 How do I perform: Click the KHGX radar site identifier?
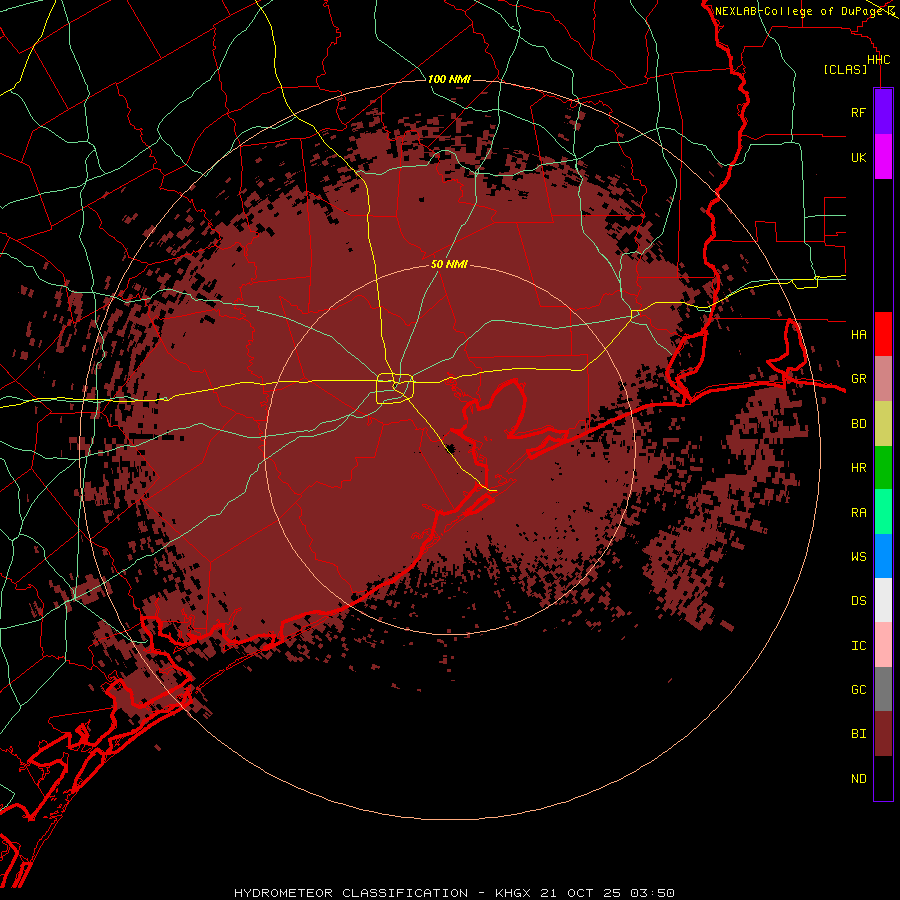[514, 893]
